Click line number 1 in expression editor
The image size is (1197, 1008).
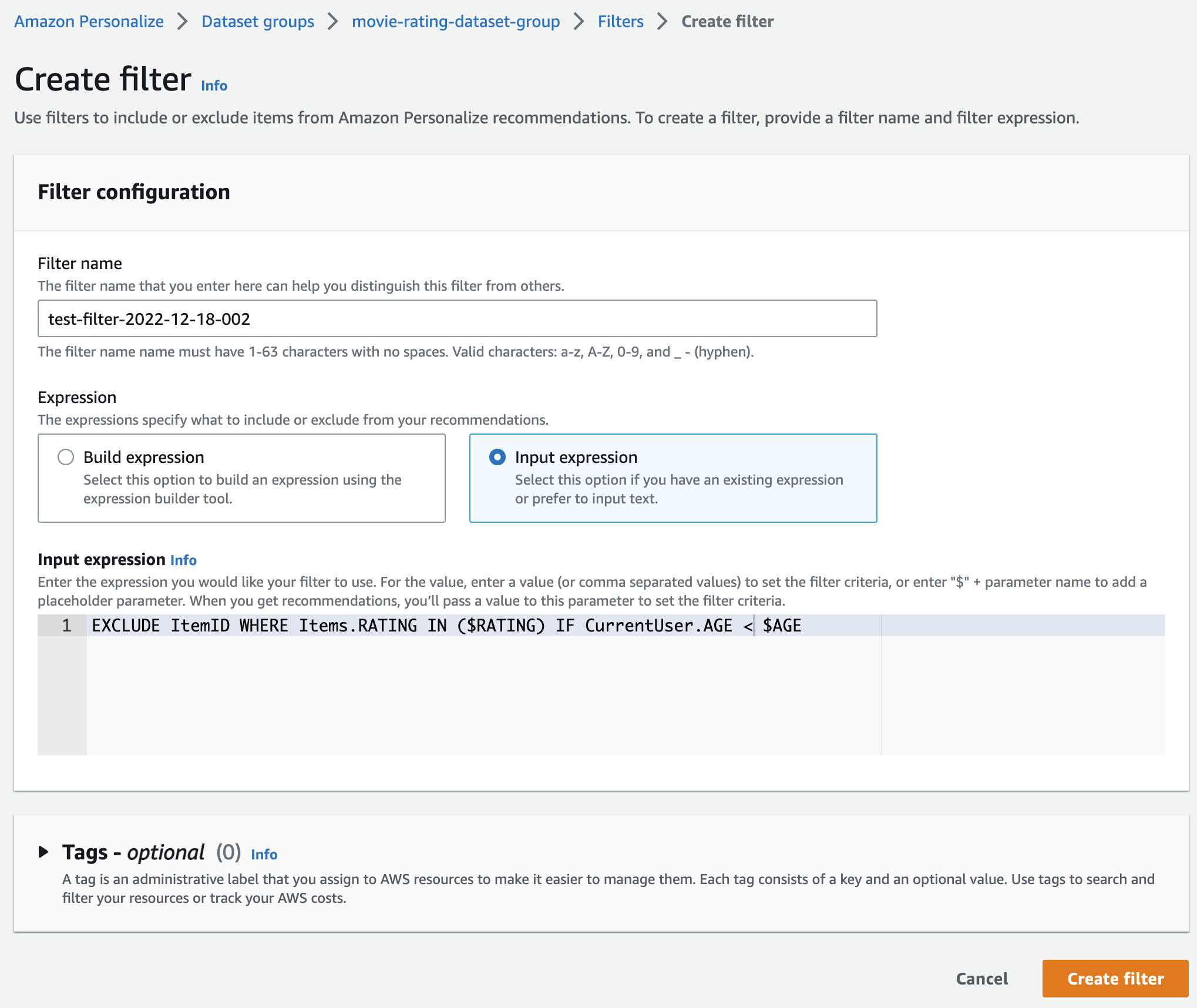(65, 625)
